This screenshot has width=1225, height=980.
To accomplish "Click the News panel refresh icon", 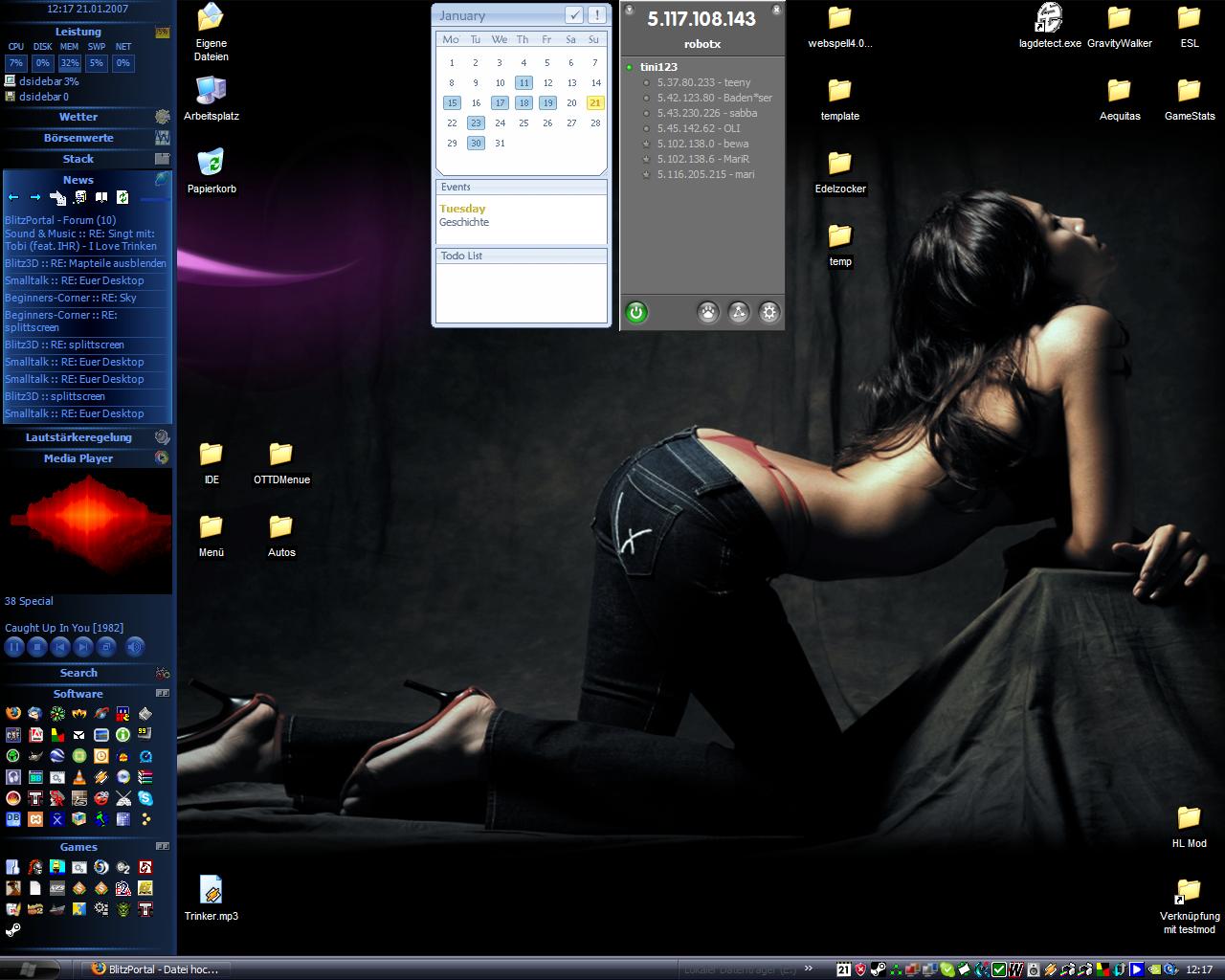I will pos(122,197).
